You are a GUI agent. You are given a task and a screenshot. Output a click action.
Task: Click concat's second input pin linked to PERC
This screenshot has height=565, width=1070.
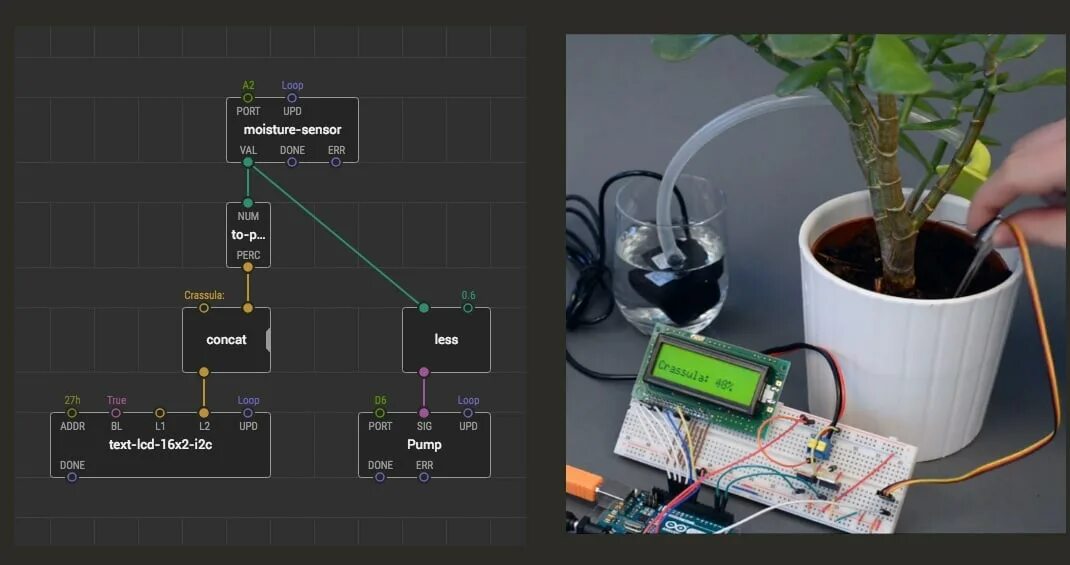point(248,308)
